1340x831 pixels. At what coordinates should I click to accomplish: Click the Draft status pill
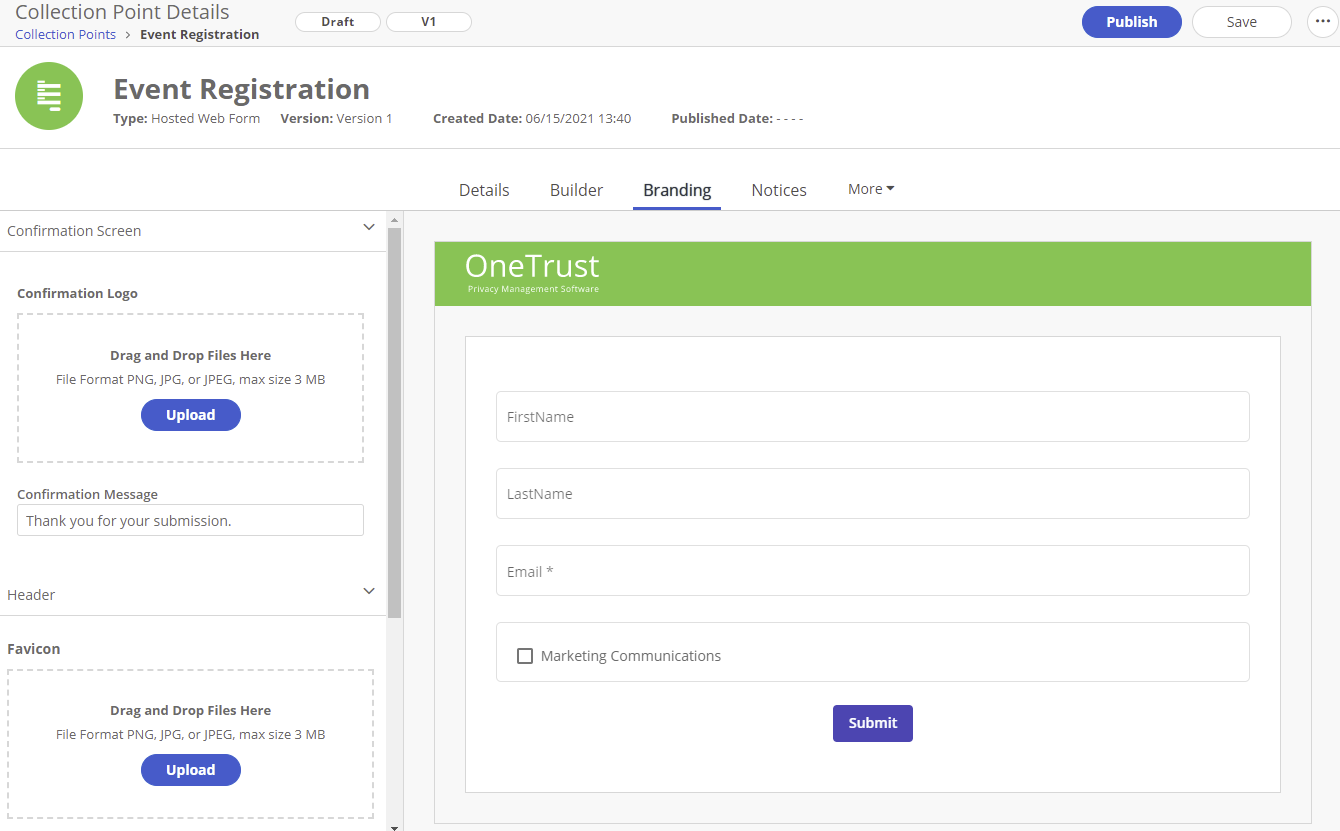pyautogui.click(x=337, y=21)
